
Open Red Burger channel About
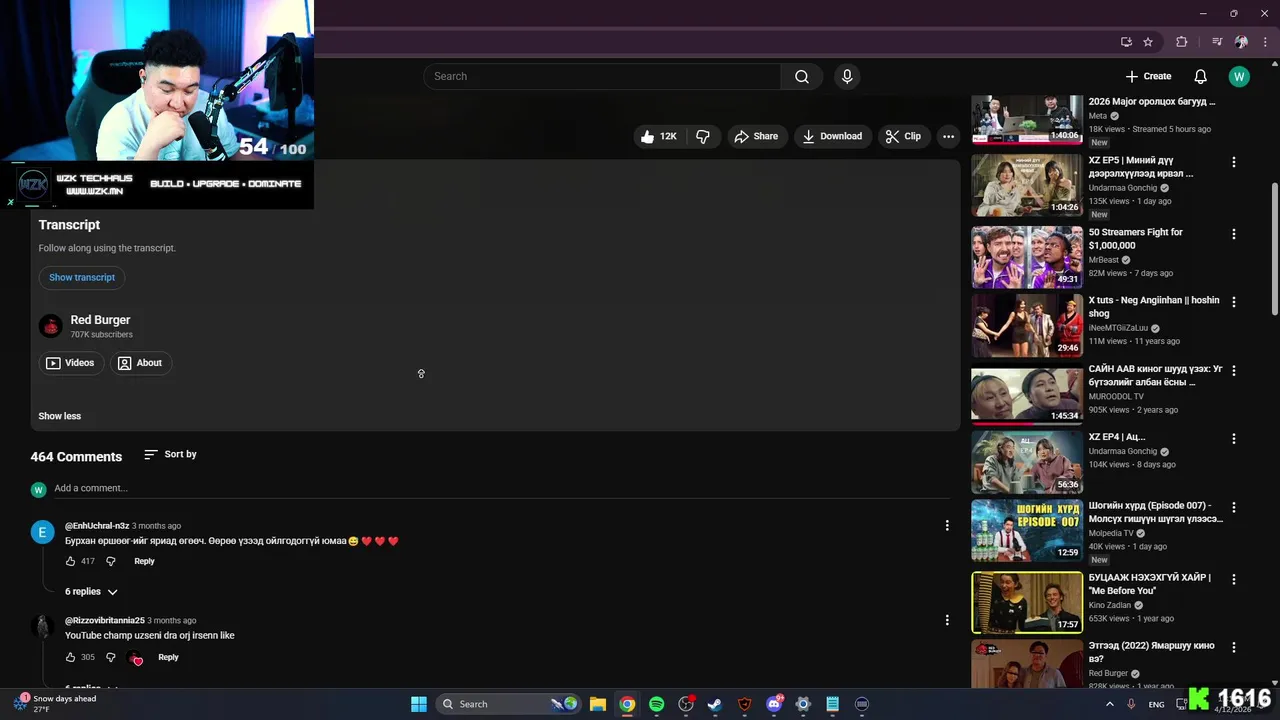tap(139, 363)
